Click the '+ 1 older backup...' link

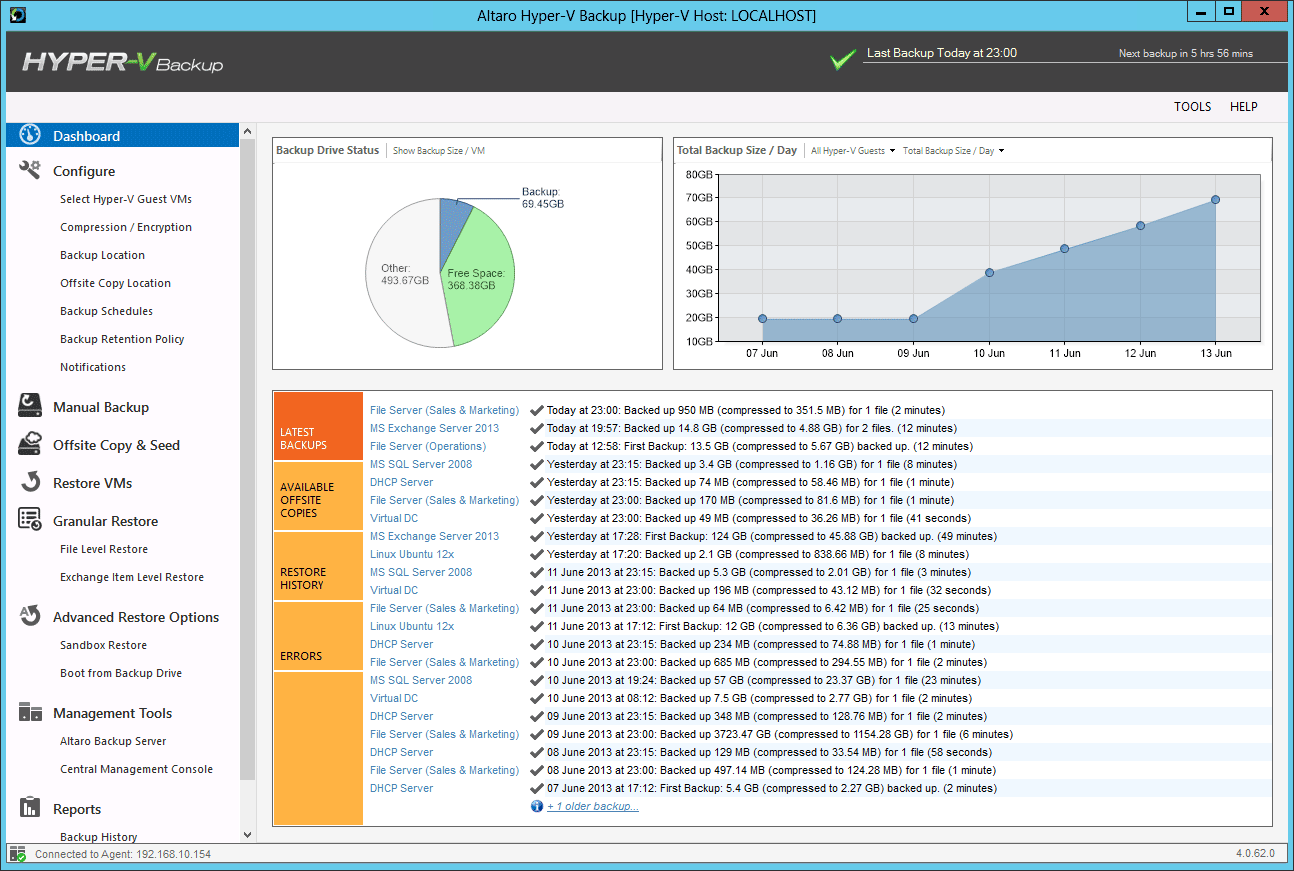(x=593, y=806)
